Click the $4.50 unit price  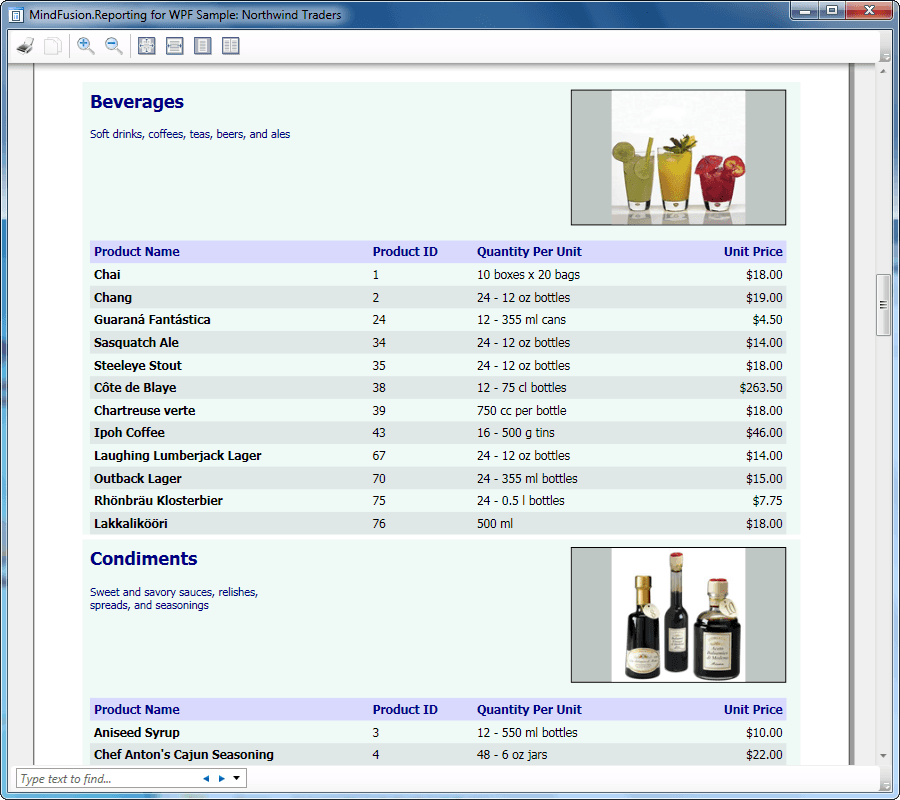coord(767,320)
